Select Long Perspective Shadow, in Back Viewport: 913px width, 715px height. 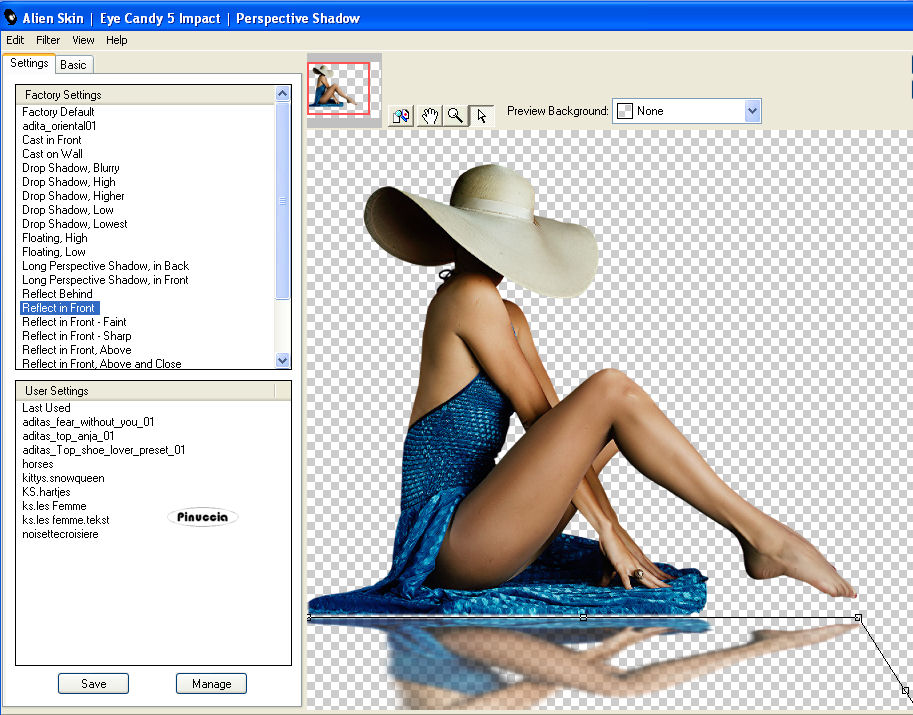(105, 266)
